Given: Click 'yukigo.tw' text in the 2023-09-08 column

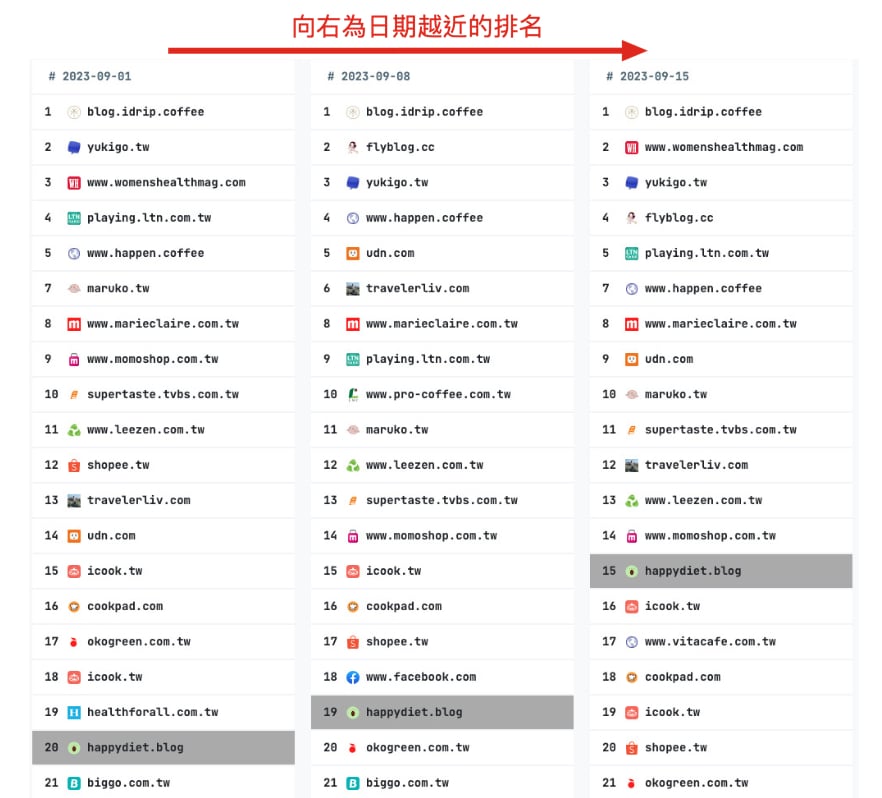Looking at the screenshot, I should tap(397, 183).
